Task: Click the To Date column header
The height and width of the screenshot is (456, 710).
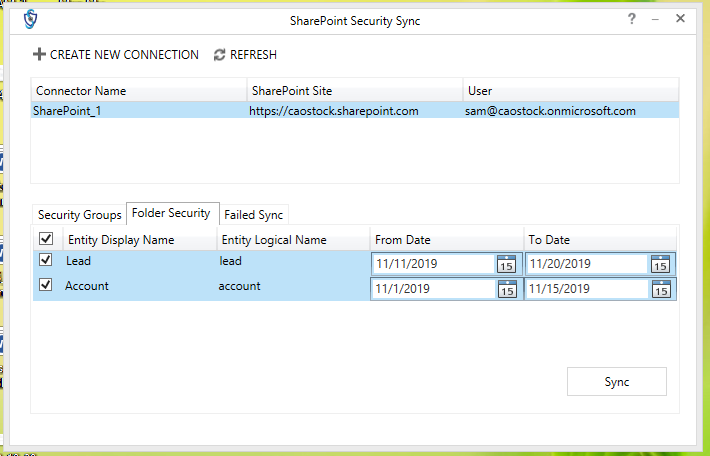Action: tap(600, 240)
